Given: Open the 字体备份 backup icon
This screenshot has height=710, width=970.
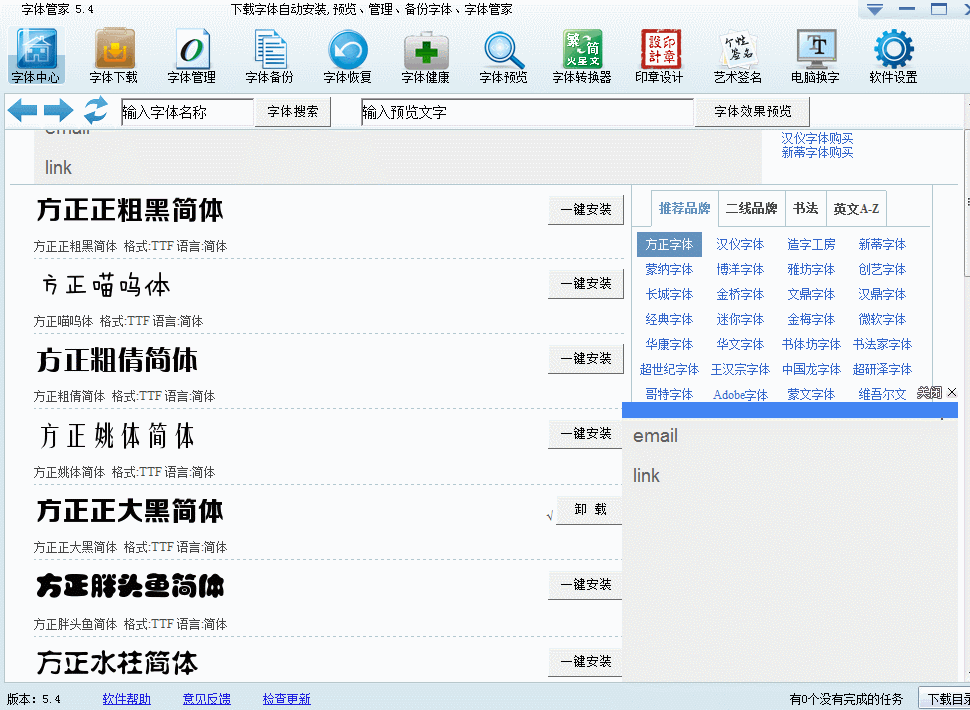Looking at the screenshot, I should tap(270, 55).
